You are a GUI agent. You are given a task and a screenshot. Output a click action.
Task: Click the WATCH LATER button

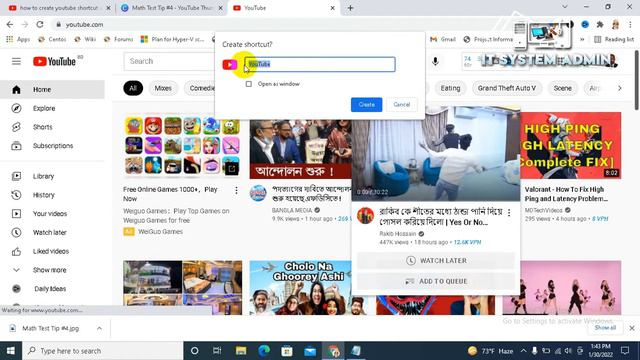[x=436, y=260]
